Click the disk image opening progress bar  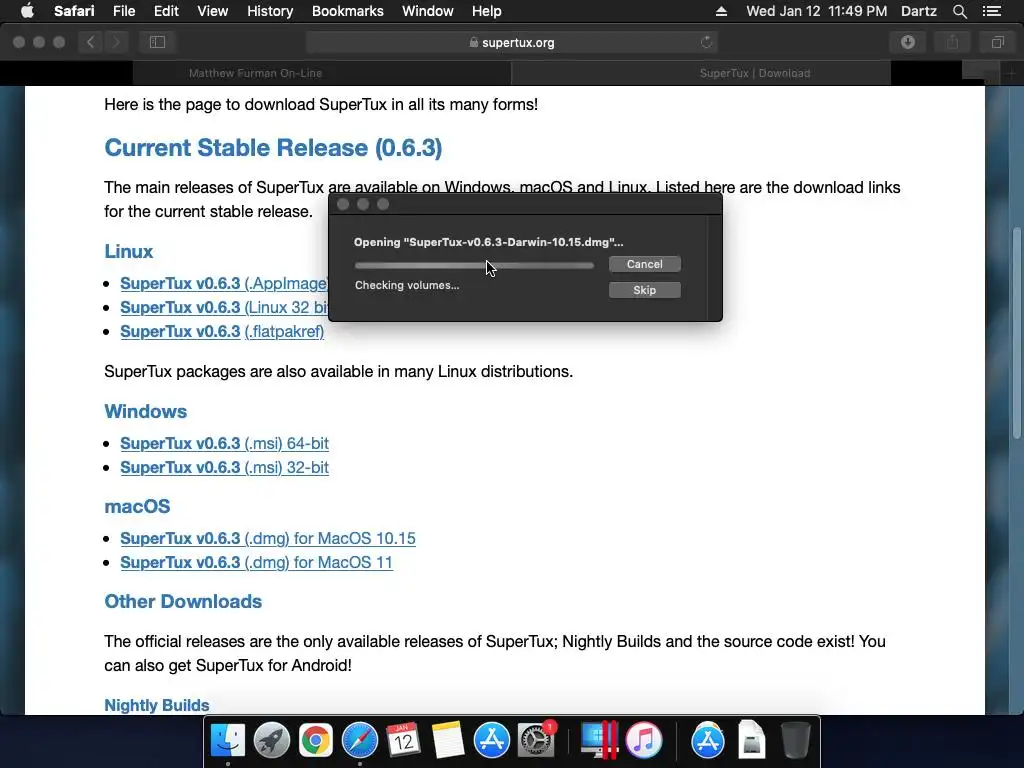click(x=474, y=265)
